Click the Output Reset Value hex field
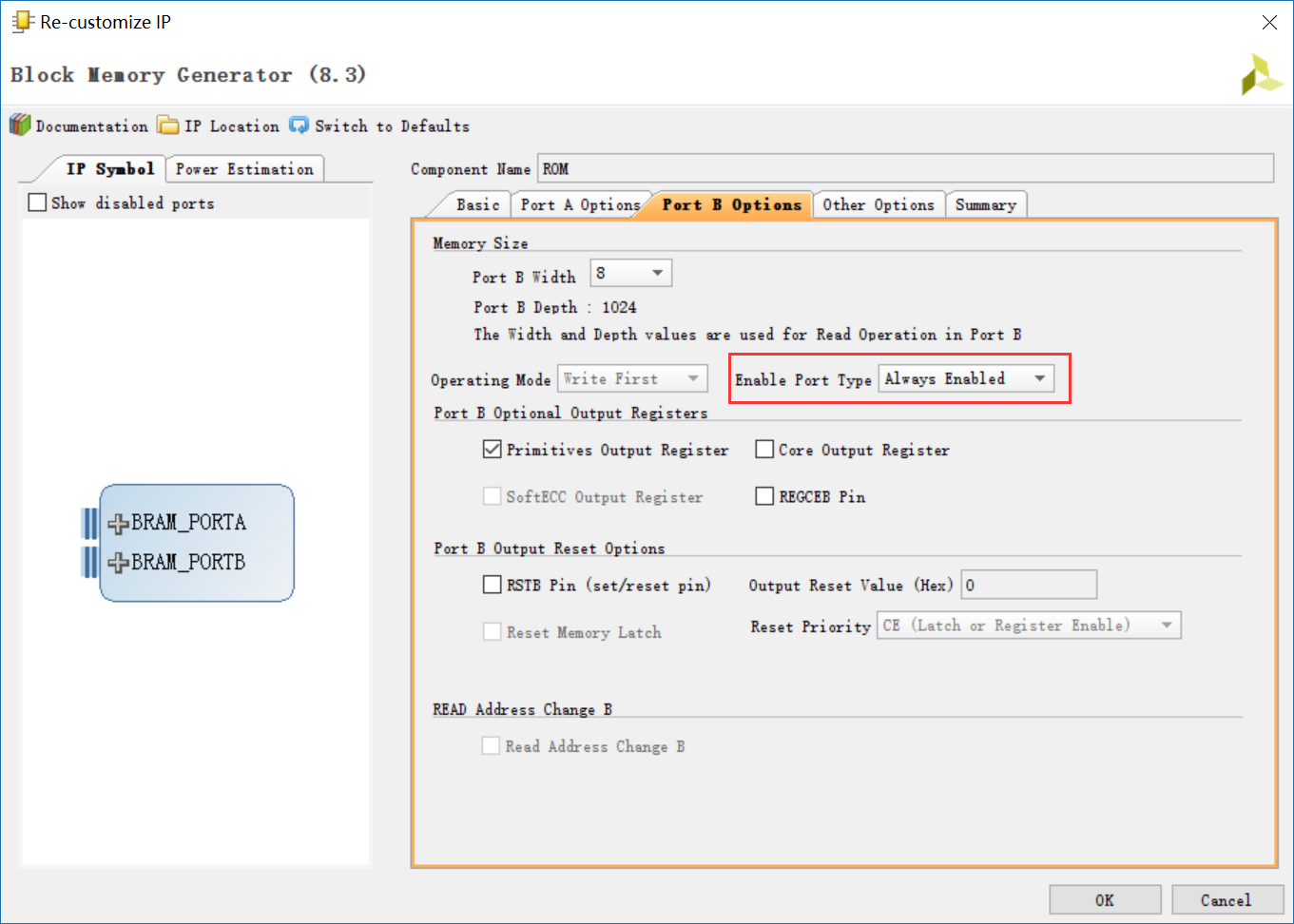Image resolution: width=1294 pixels, height=924 pixels. pyautogui.click(x=1029, y=585)
